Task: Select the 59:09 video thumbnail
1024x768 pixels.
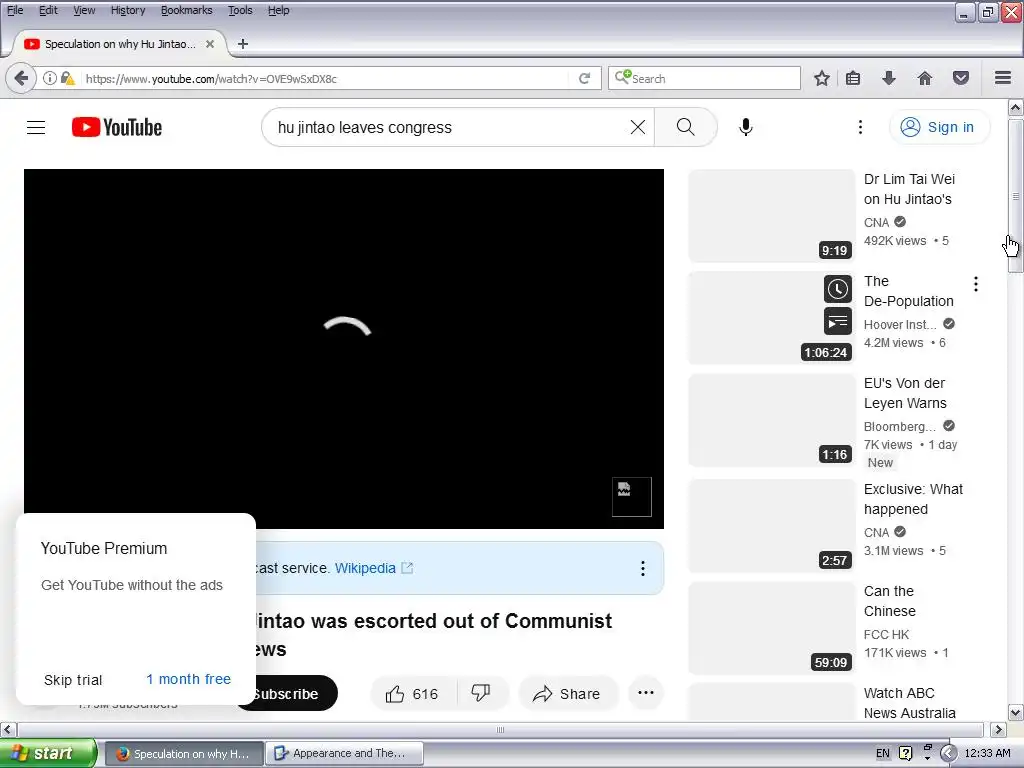Action: pyautogui.click(x=772, y=628)
